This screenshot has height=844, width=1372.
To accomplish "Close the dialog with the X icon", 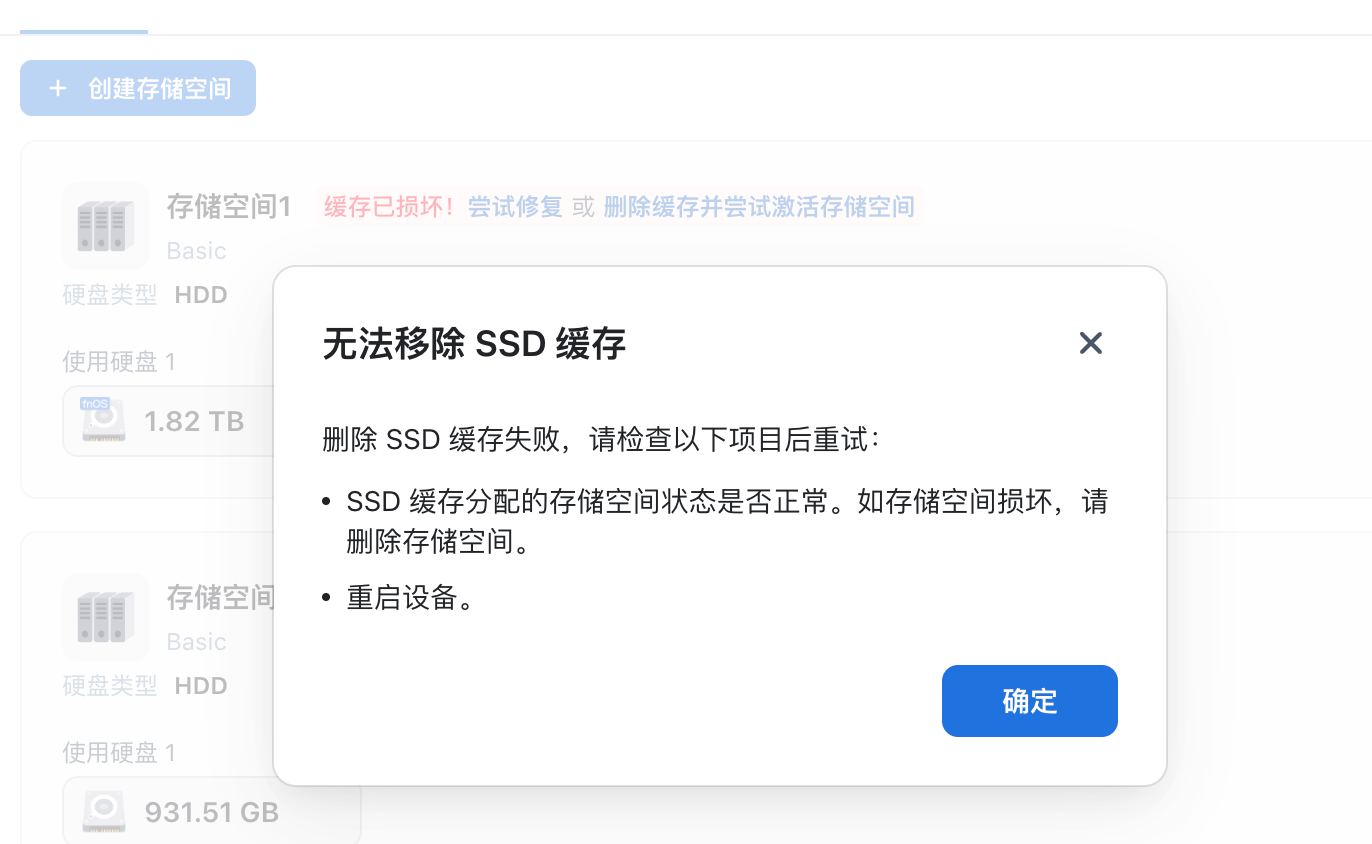I will coord(1090,343).
